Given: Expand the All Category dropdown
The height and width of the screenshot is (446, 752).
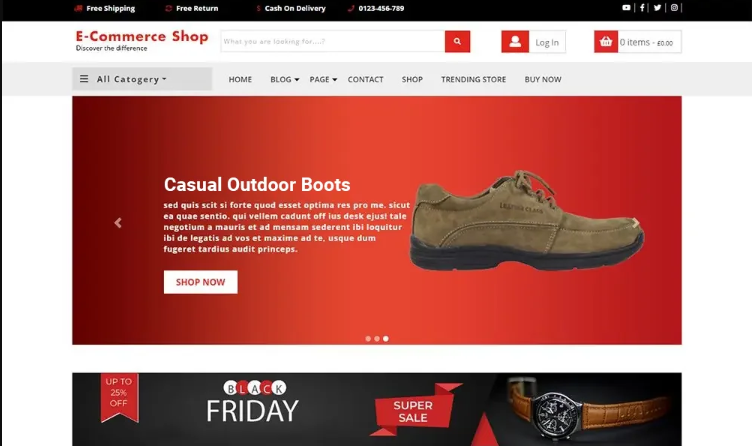Looking at the screenshot, I should [142, 79].
